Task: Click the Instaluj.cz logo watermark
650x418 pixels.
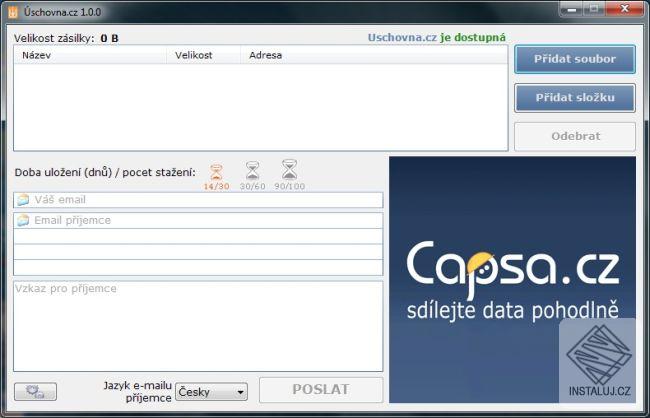Action: coord(599,360)
